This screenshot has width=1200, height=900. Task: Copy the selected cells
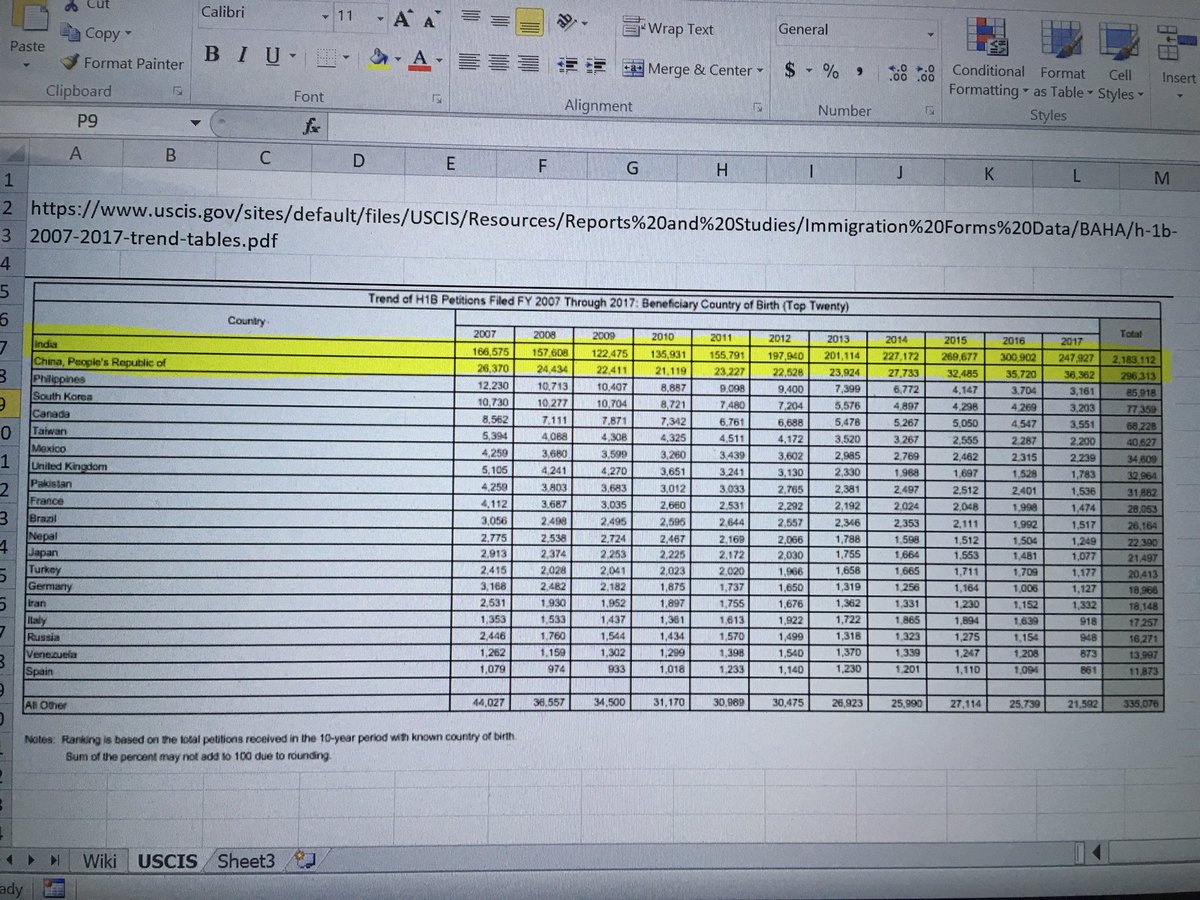pyautogui.click(x=90, y=33)
